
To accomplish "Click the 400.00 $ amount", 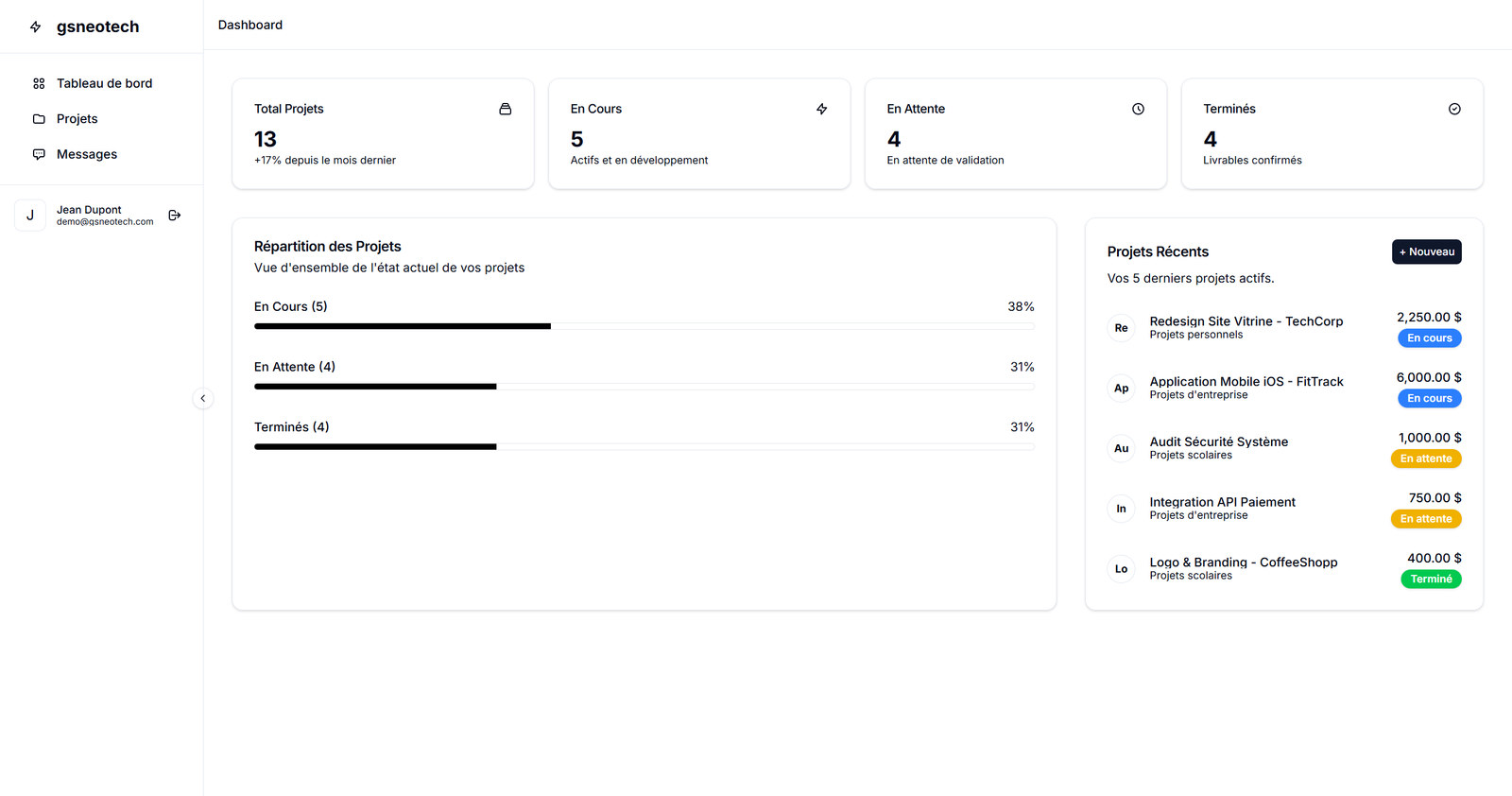I will point(1435,559).
